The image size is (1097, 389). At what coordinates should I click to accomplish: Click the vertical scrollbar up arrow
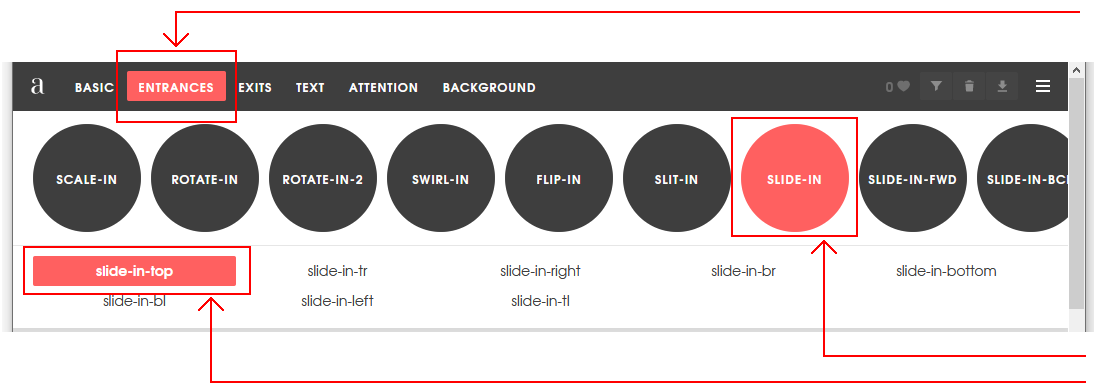click(x=1076, y=70)
